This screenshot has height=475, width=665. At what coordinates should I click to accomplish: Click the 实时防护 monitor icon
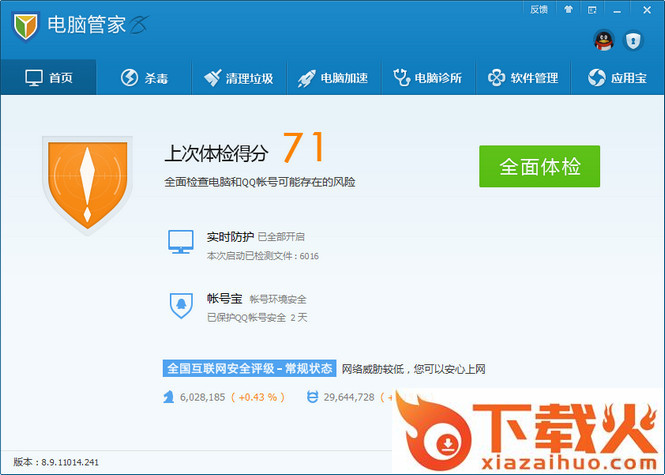coord(181,242)
